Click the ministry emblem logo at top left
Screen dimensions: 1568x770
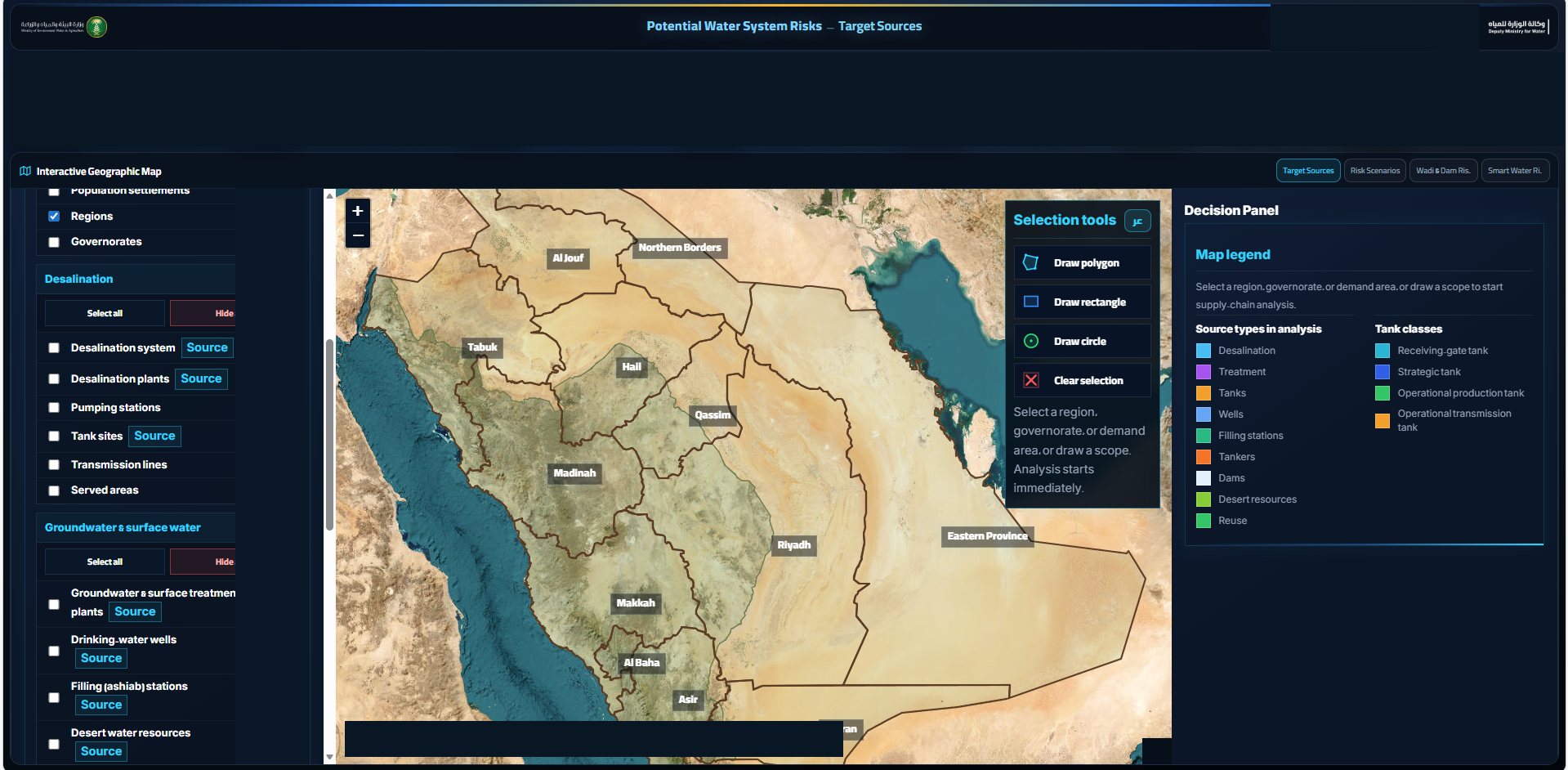[x=96, y=27]
